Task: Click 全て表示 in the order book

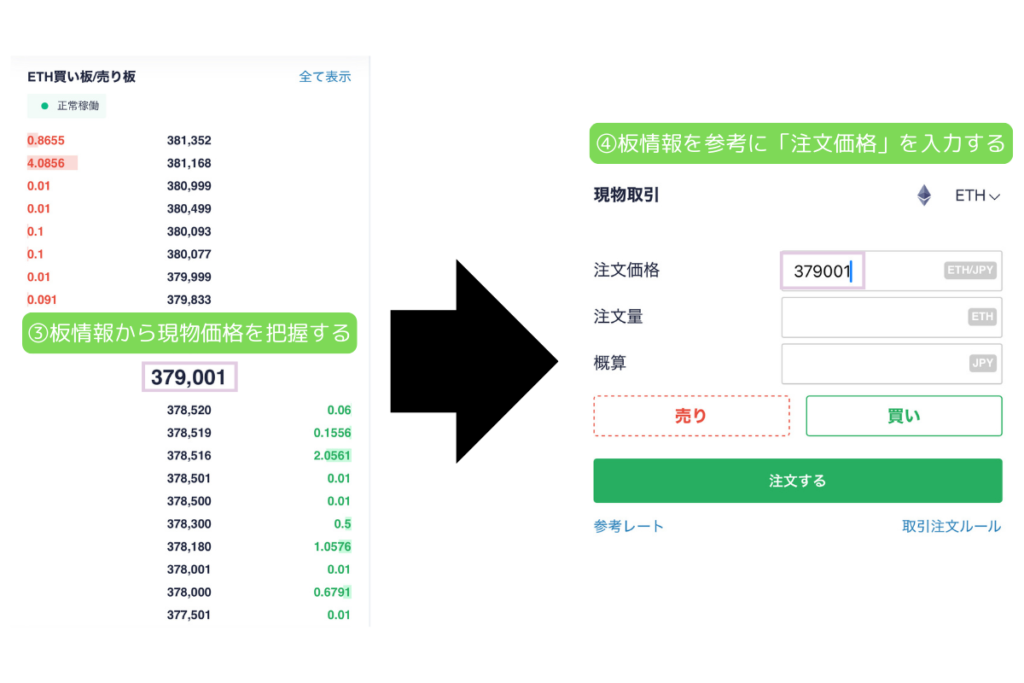Action: 325,76
